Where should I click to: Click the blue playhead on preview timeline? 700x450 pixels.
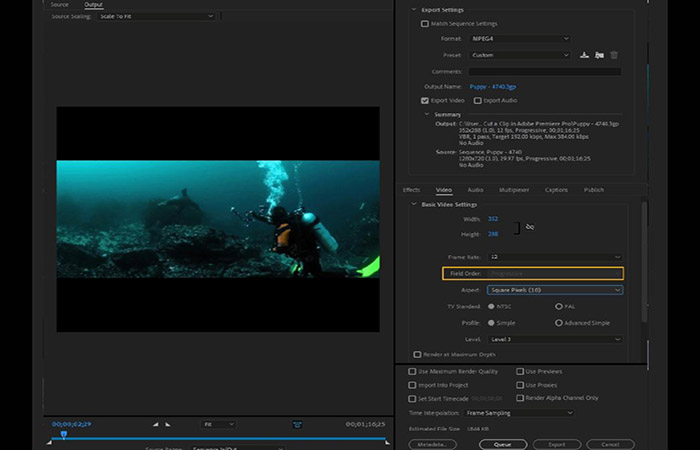tap(64, 434)
